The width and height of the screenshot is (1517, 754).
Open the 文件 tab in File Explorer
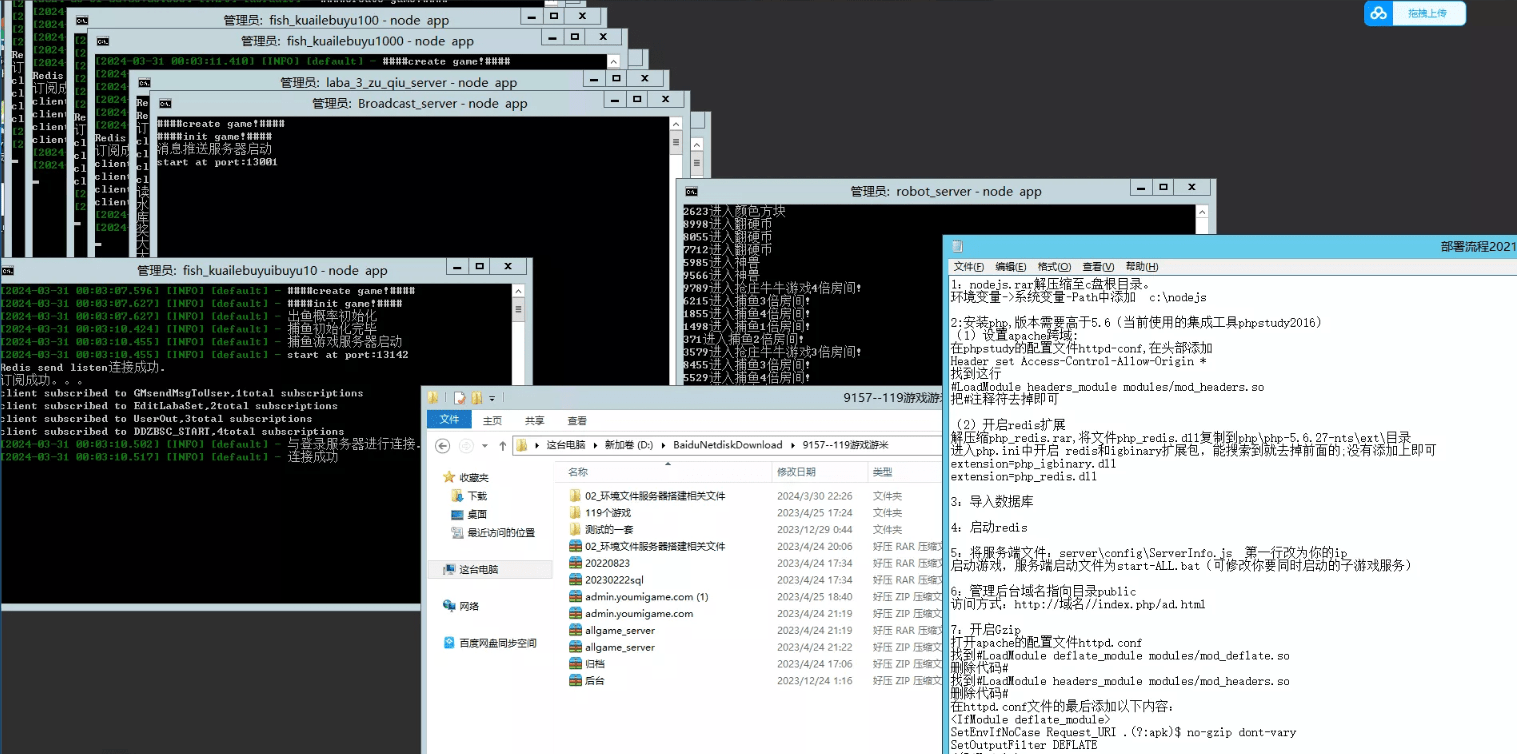point(449,421)
